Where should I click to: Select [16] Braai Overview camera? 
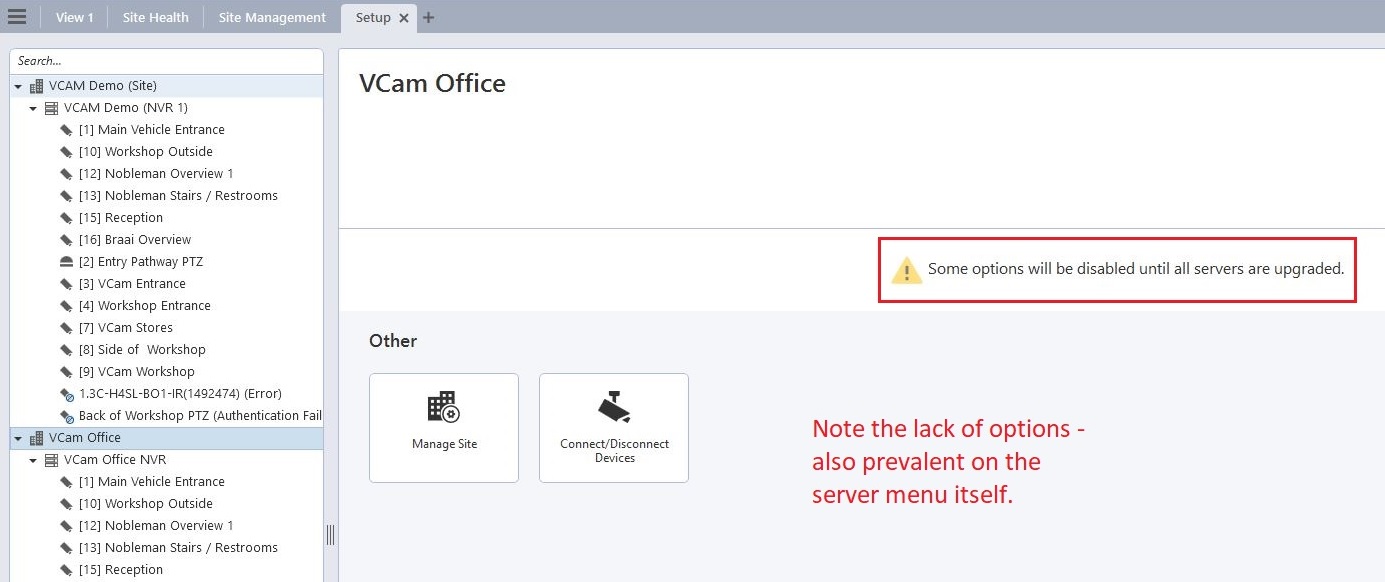(x=135, y=240)
